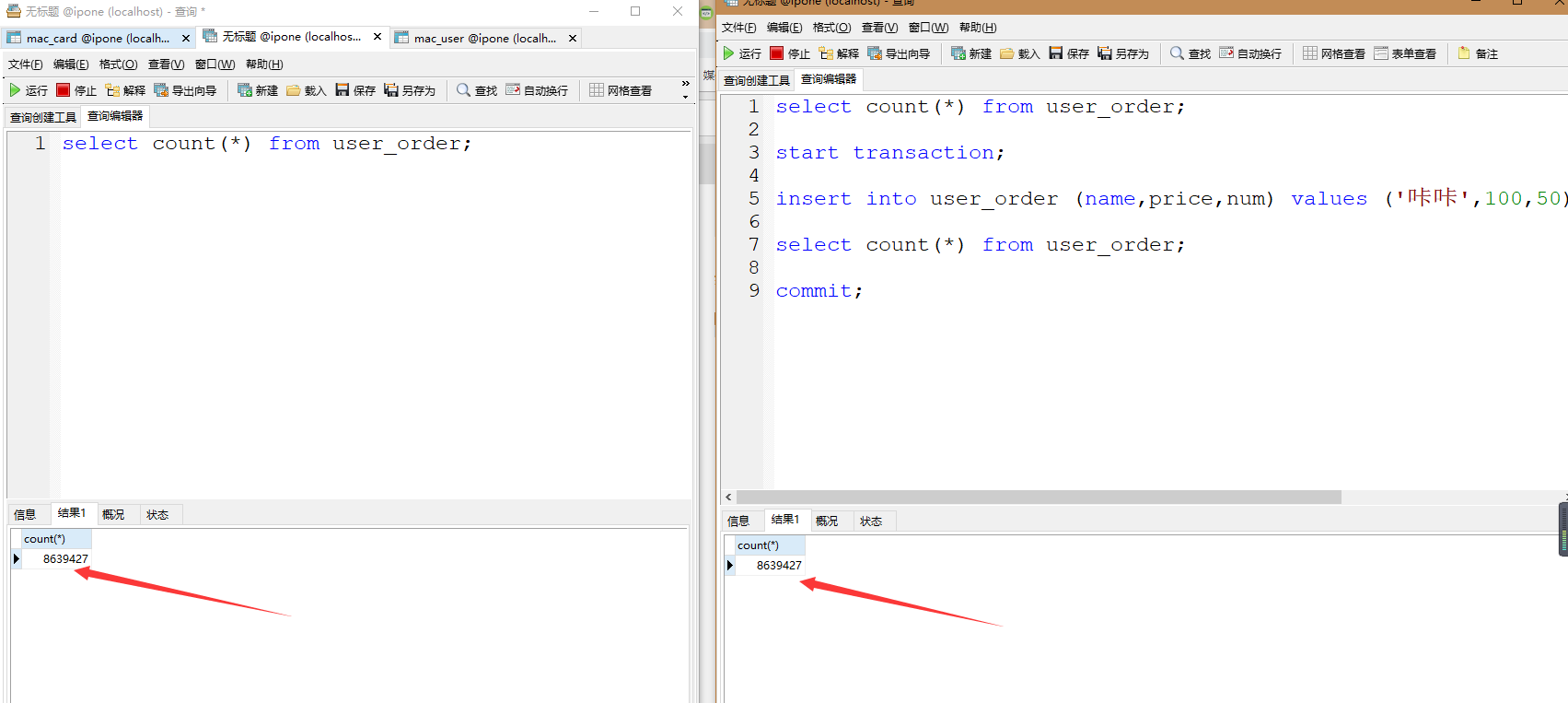1568x703 pixels.
Task: Click Load (载入) in left window toolbar
Action: (x=307, y=90)
